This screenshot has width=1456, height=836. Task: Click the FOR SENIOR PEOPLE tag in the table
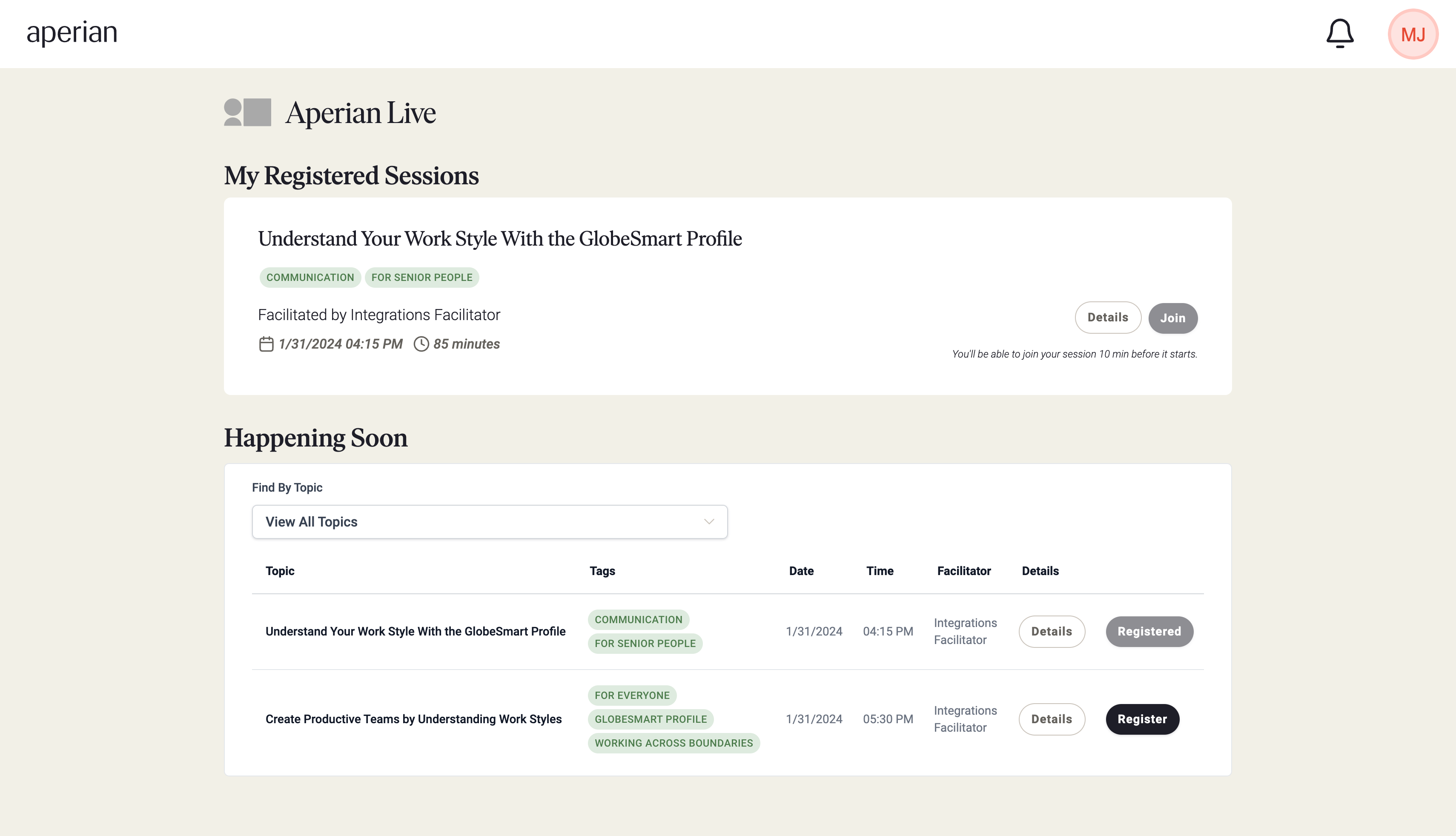click(x=645, y=644)
